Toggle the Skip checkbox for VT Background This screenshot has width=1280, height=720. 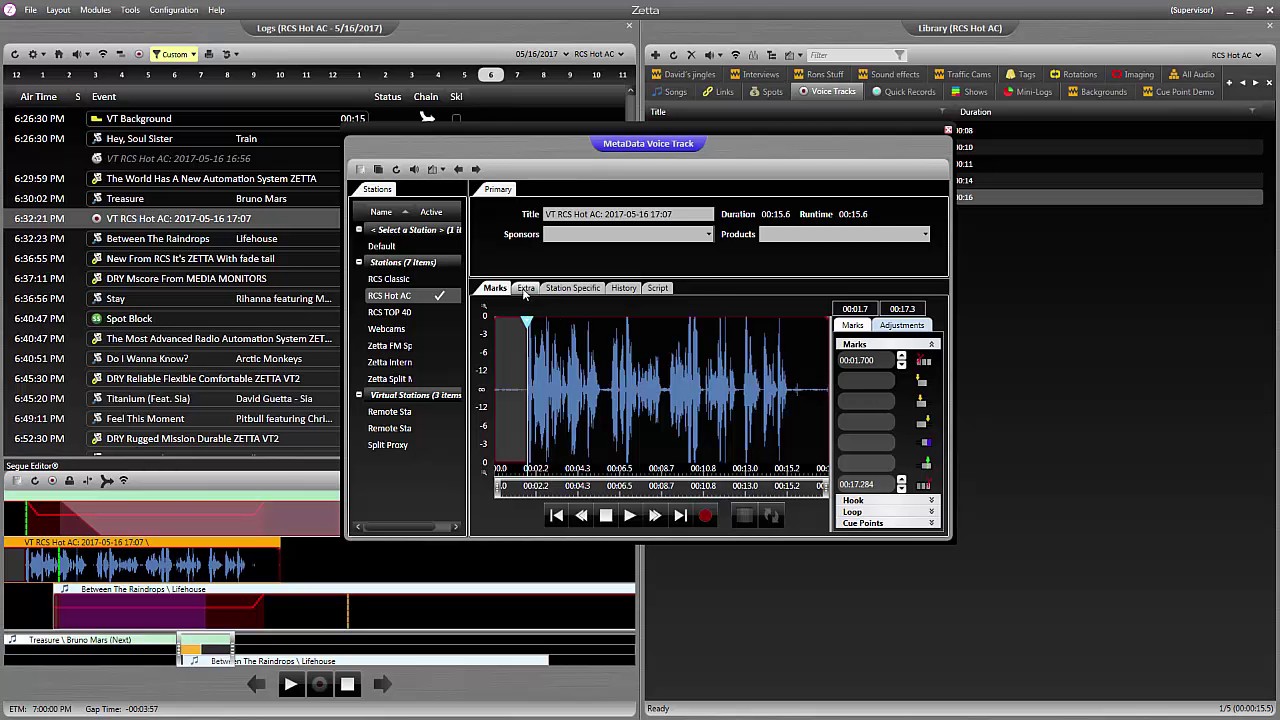point(456,119)
